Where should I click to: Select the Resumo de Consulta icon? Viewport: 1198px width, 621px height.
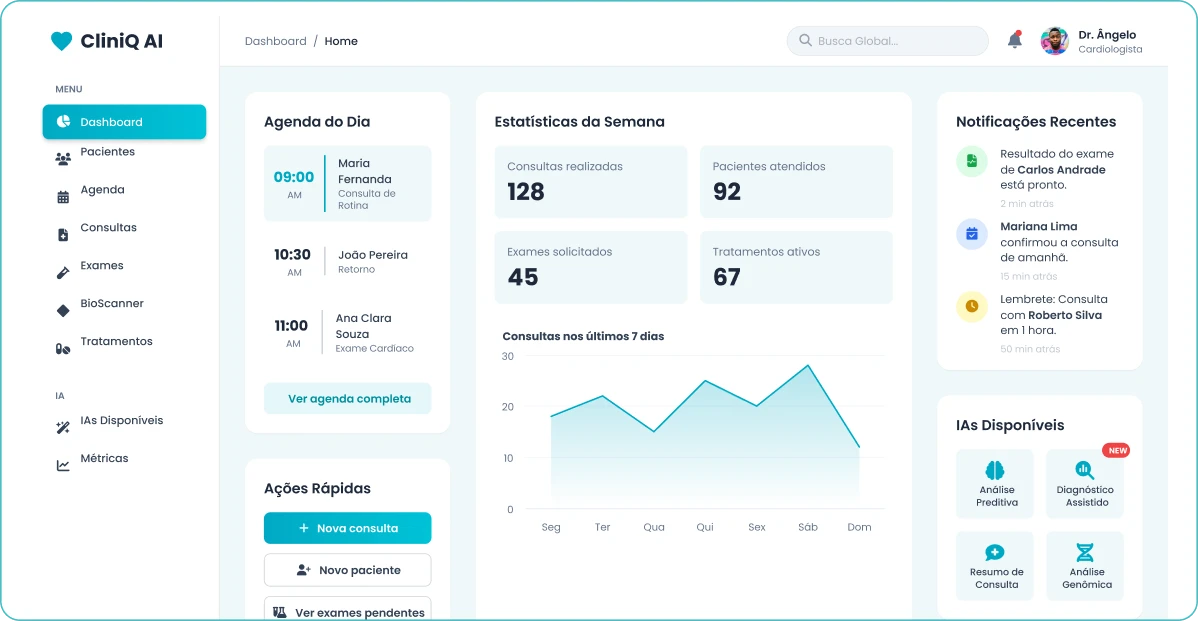pyautogui.click(x=995, y=553)
